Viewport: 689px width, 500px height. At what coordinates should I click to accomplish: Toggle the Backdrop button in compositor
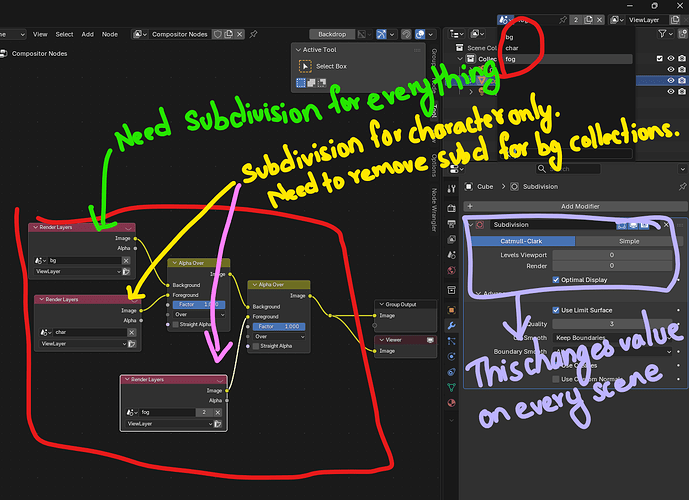(332, 34)
